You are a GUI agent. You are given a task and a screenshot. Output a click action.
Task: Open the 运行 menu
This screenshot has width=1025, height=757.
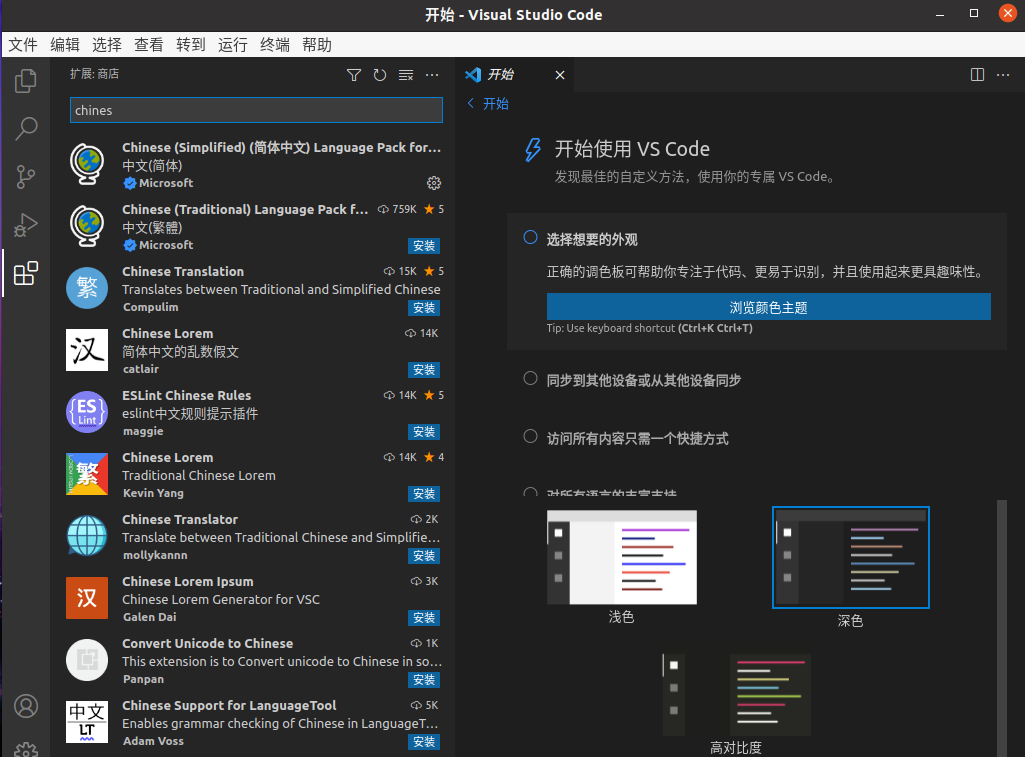(232, 44)
